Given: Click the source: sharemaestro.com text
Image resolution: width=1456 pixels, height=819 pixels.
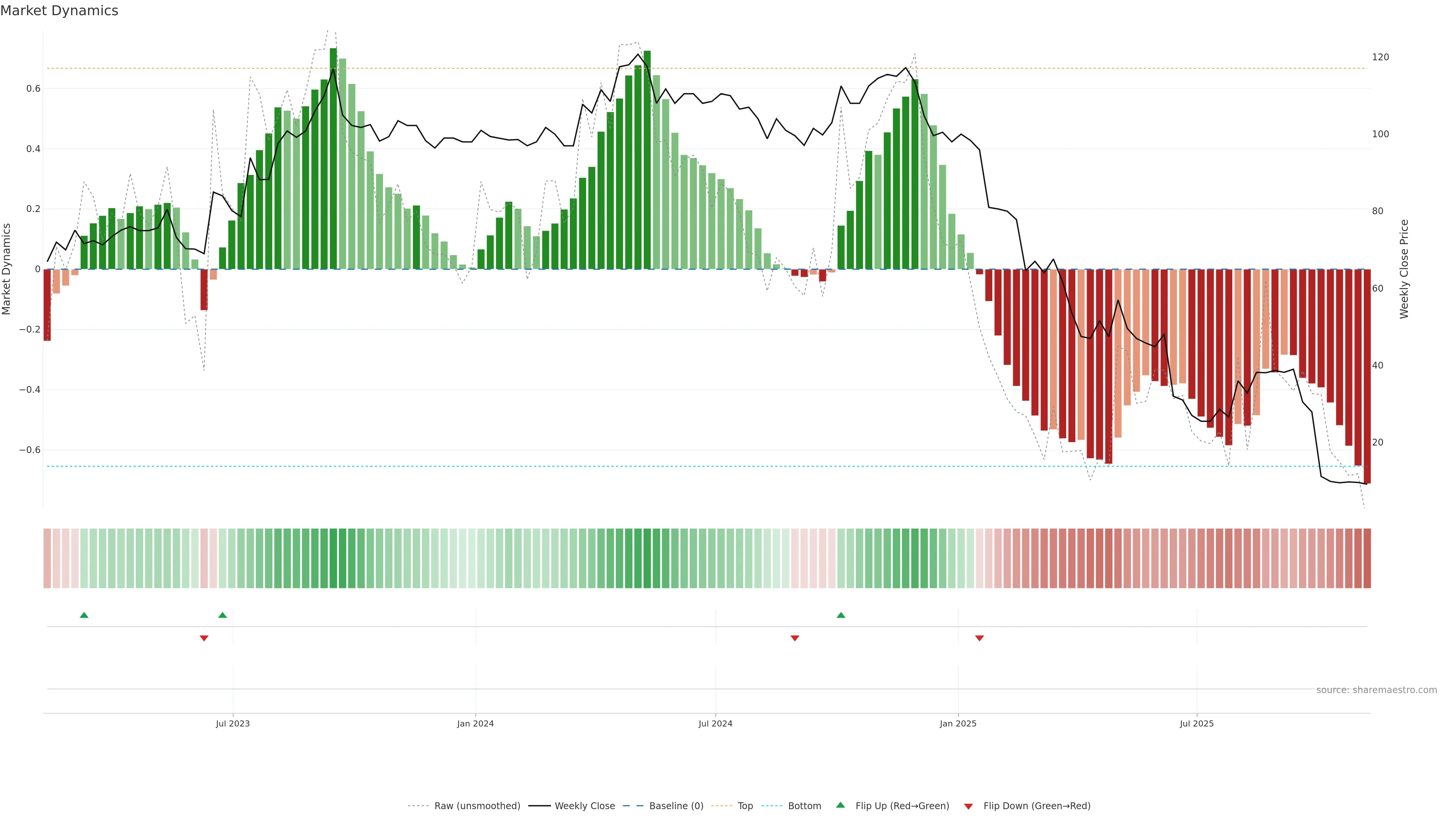Looking at the screenshot, I should (1376, 690).
